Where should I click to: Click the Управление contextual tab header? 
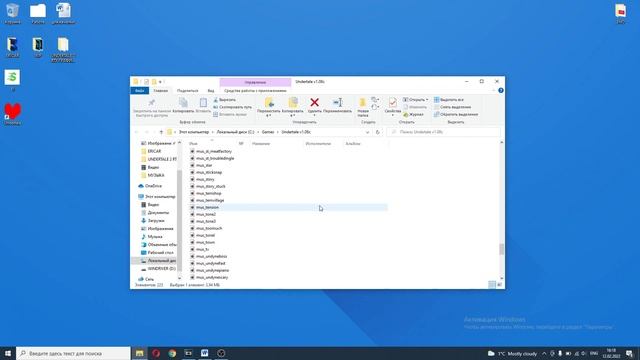tap(256, 82)
